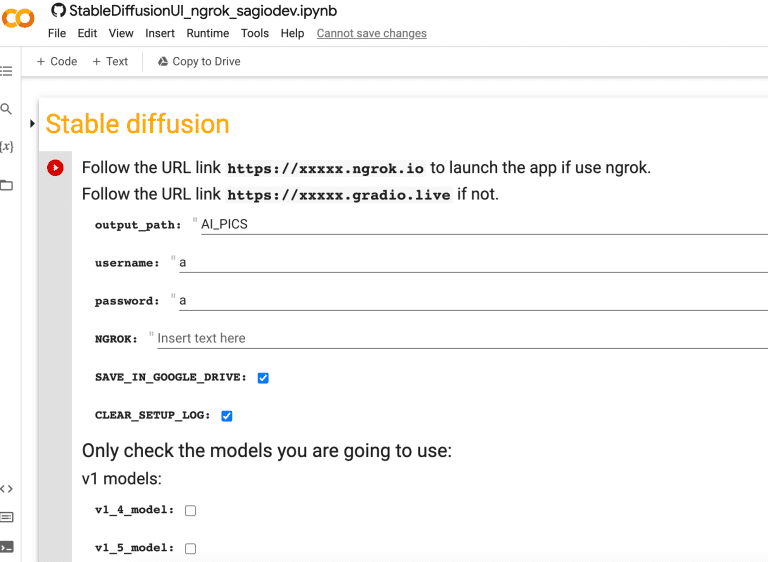Open the command palette icon
The image size is (768, 562).
pyautogui.click(x=6, y=517)
